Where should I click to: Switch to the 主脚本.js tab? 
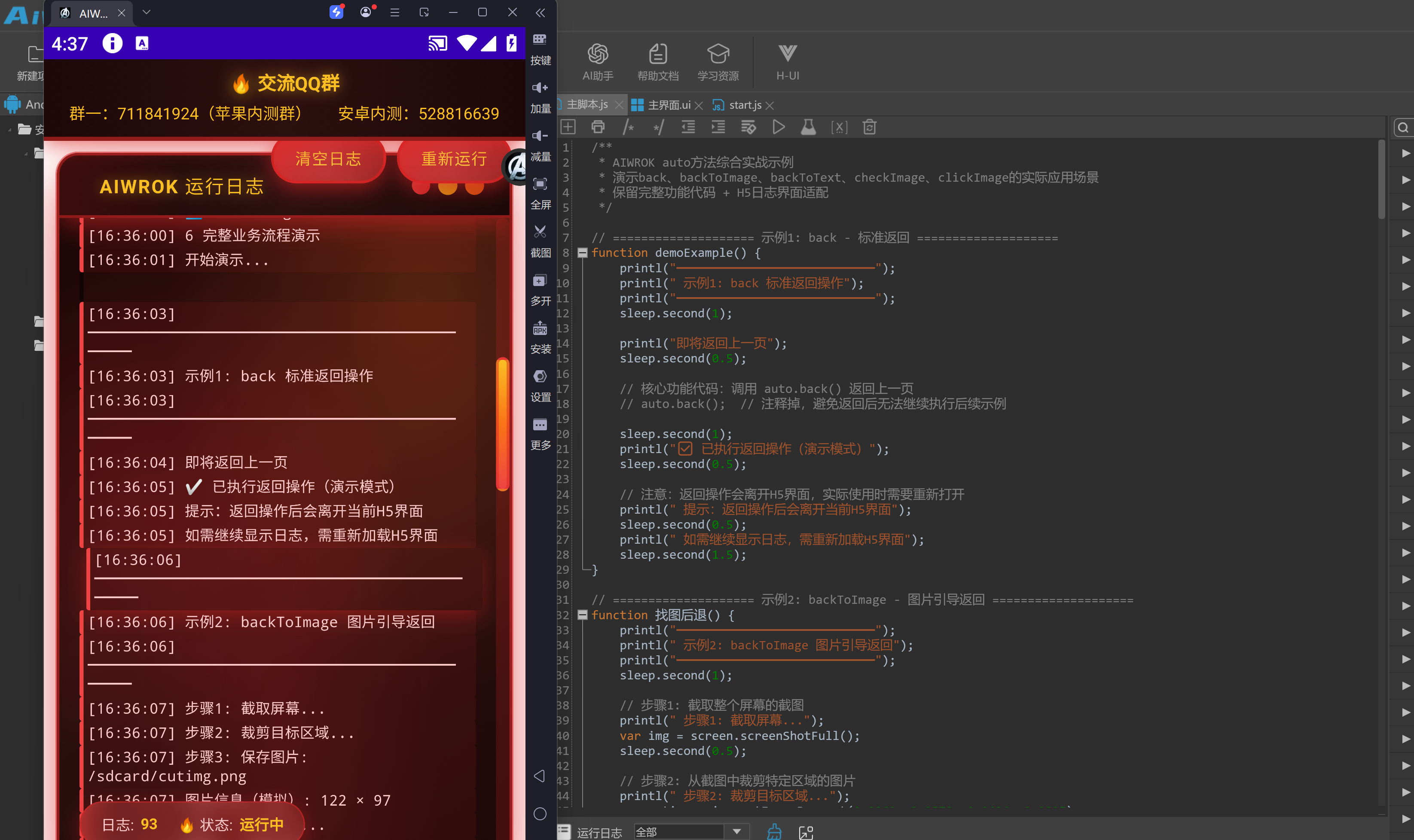[587, 105]
